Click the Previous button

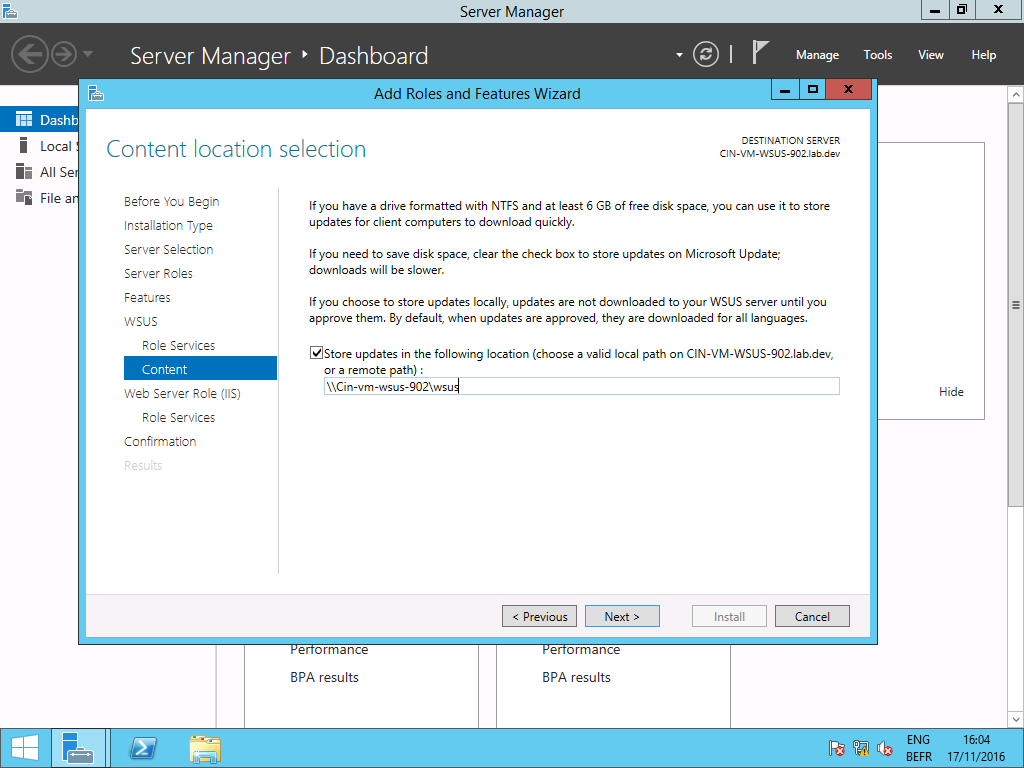[539, 616]
